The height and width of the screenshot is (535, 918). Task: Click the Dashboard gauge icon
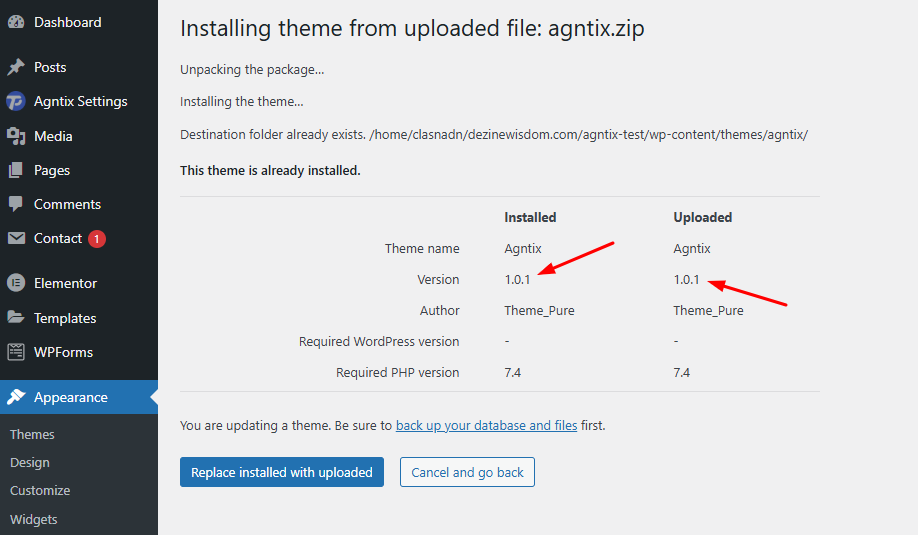pyautogui.click(x=16, y=22)
